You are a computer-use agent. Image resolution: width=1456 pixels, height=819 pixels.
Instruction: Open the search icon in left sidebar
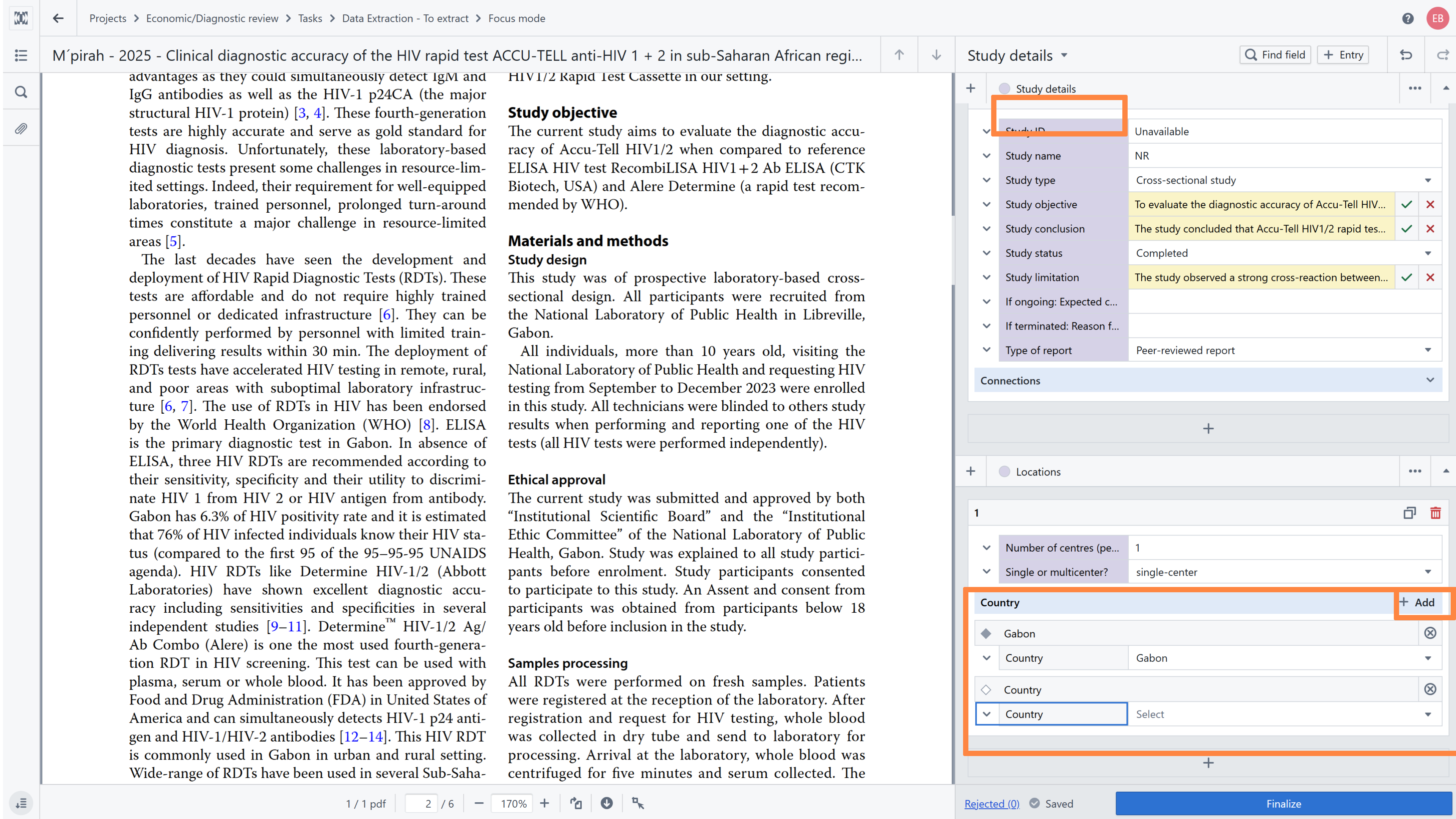pyautogui.click(x=21, y=91)
